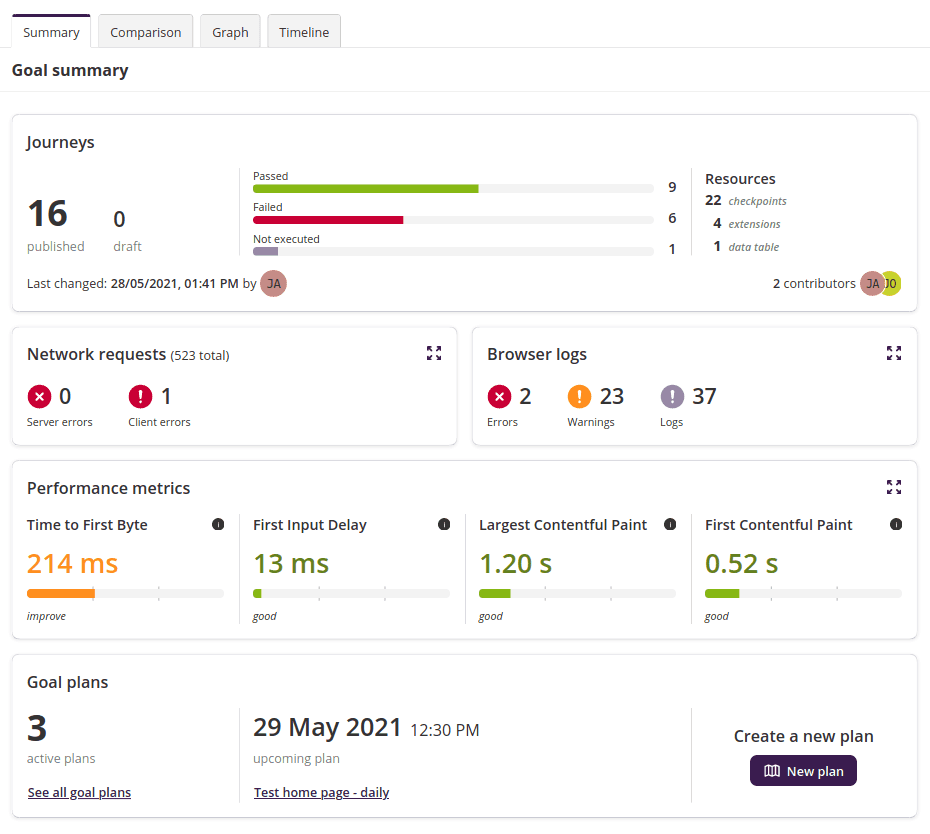Click the client errors exclamation icon
The width and height of the screenshot is (930, 834).
pyautogui.click(x=141, y=397)
